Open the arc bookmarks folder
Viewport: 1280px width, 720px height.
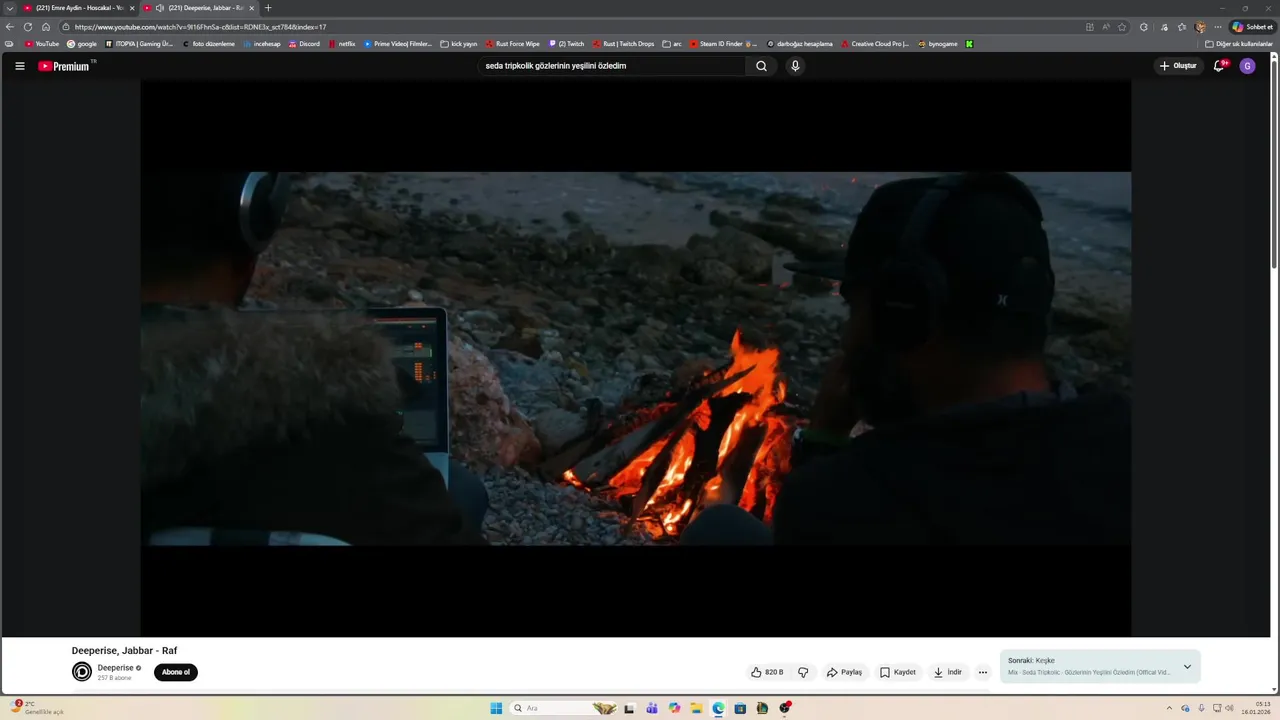point(672,44)
